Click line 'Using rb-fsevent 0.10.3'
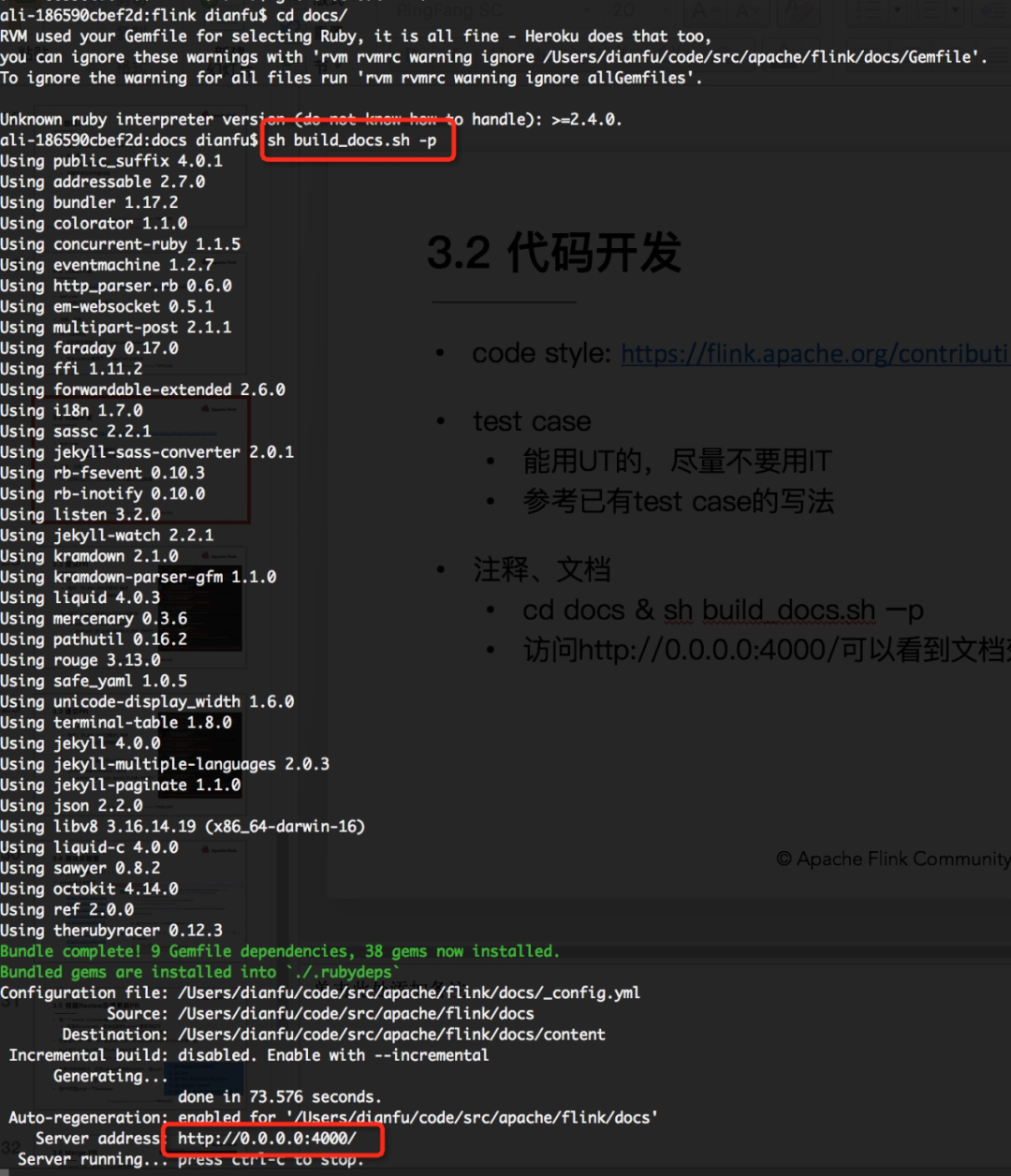The height and width of the screenshot is (1176, 1011). 103,472
